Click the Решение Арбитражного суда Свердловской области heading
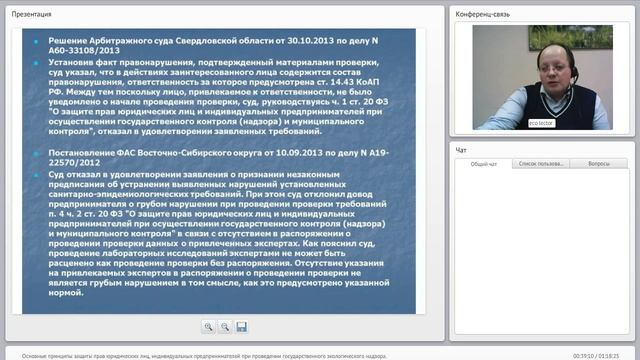The image size is (640, 360). click(213, 45)
